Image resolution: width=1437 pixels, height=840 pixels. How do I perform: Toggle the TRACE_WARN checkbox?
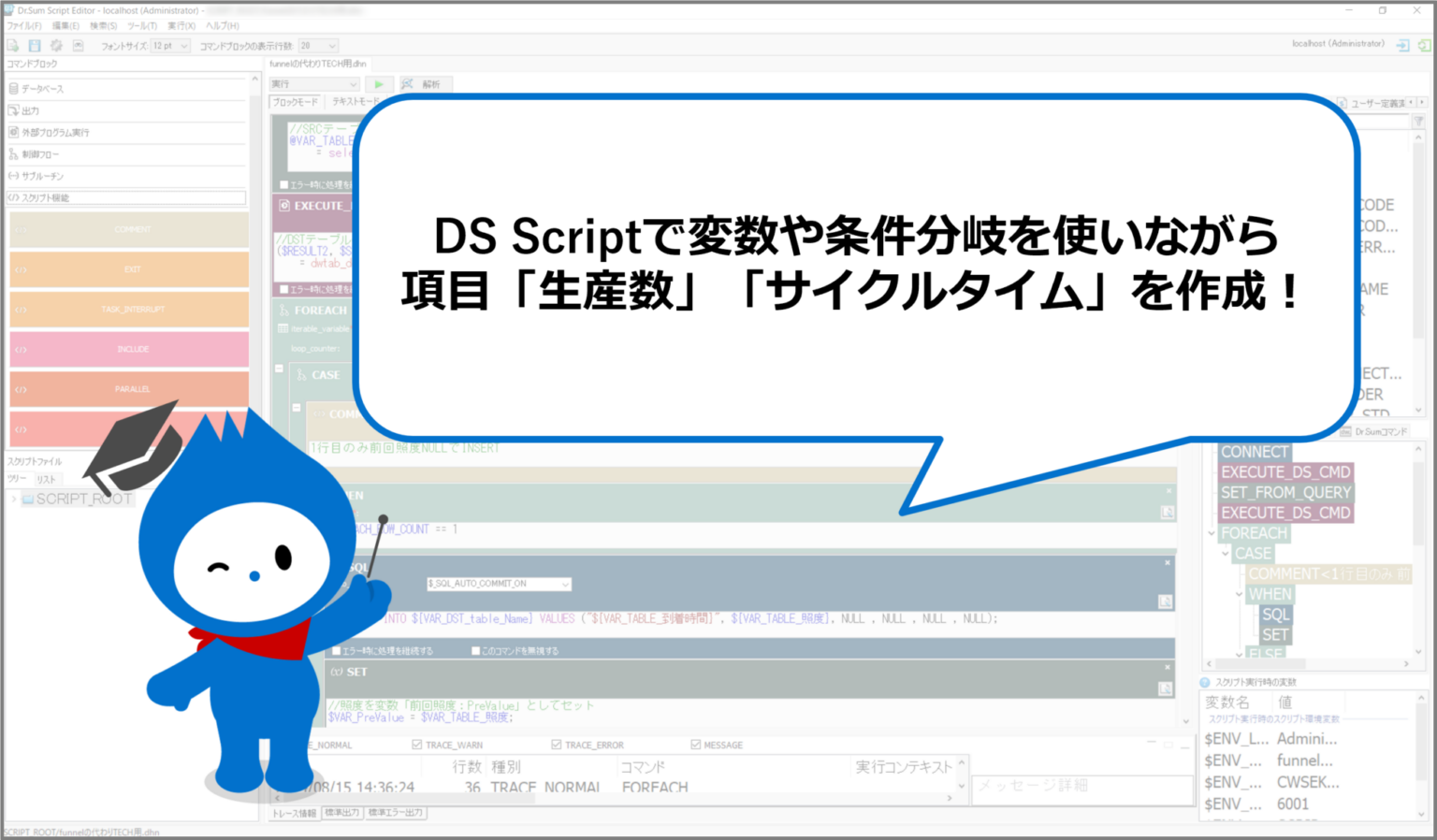point(415,745)
